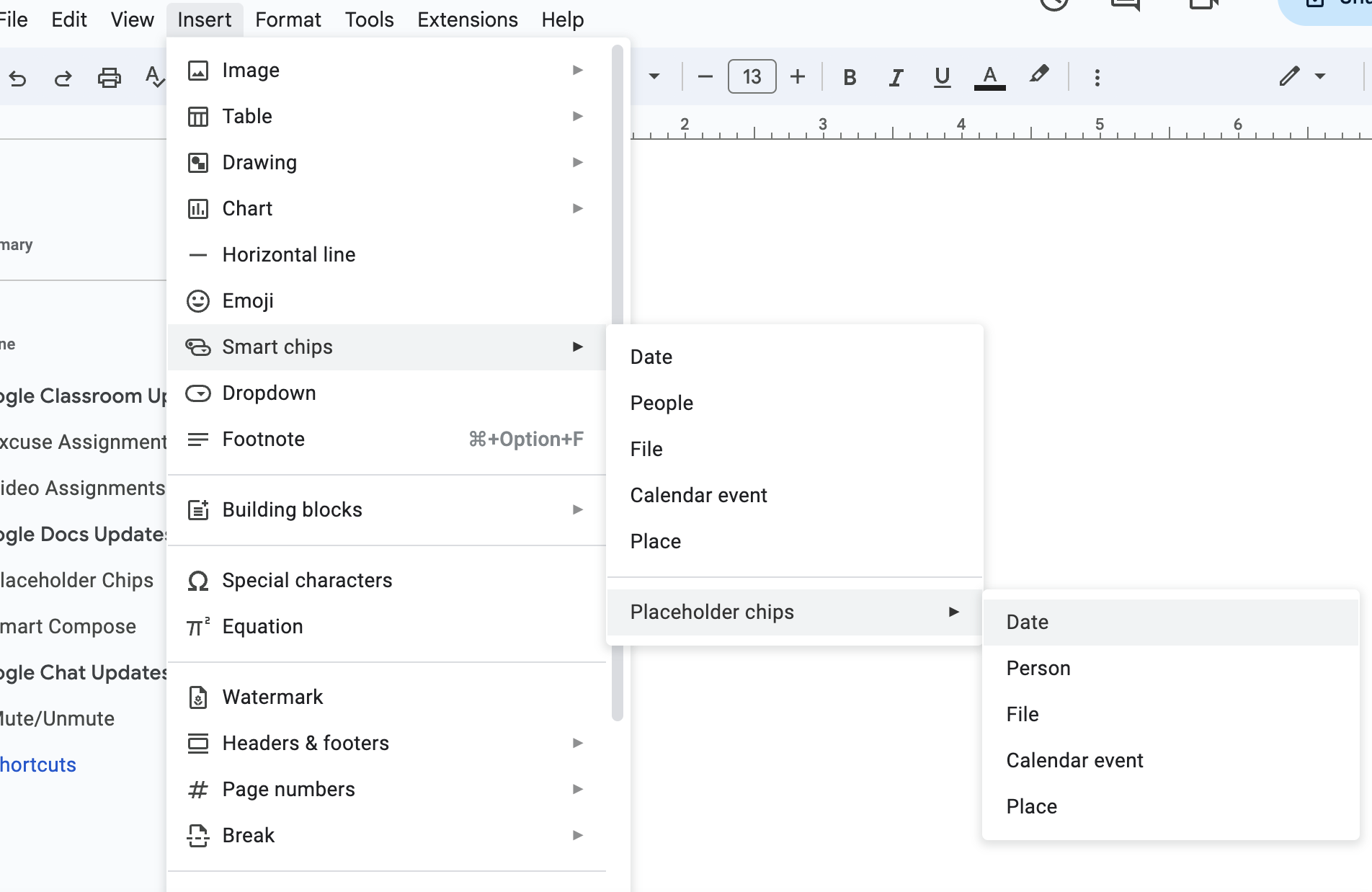Choose Place under Placeholder chips
The image size is (1372, 892).
(1171, 807)
